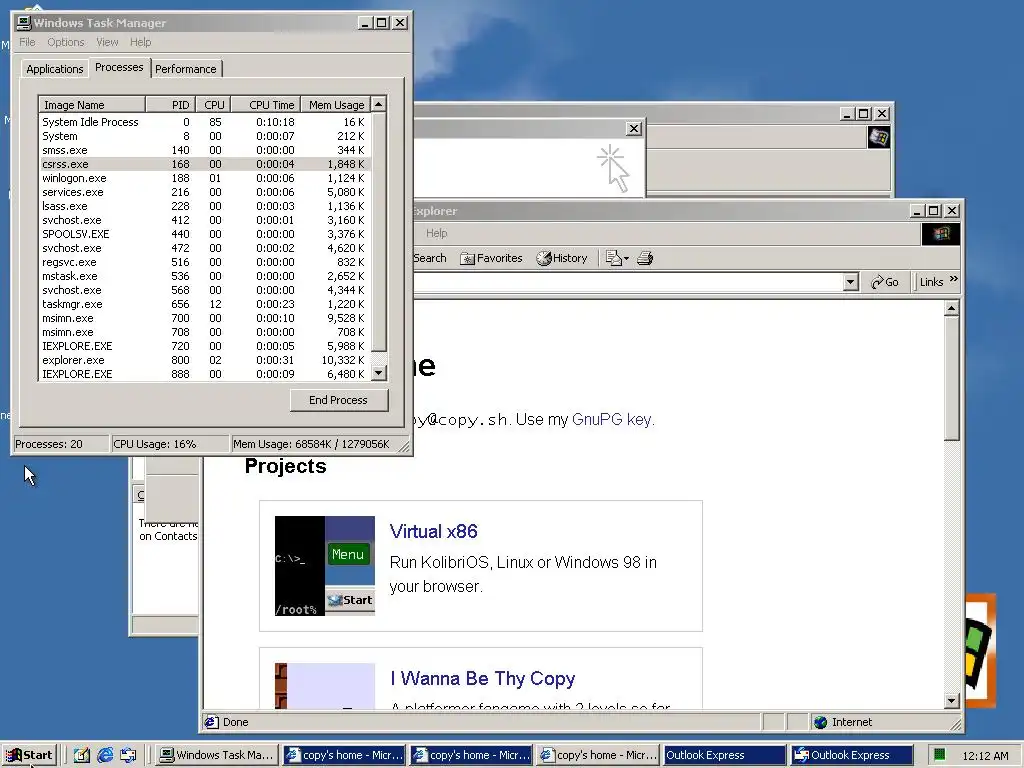Switch to Windows Task Manager taskbar button
The height and width of the screenshot is (768, 1024).
217,755
